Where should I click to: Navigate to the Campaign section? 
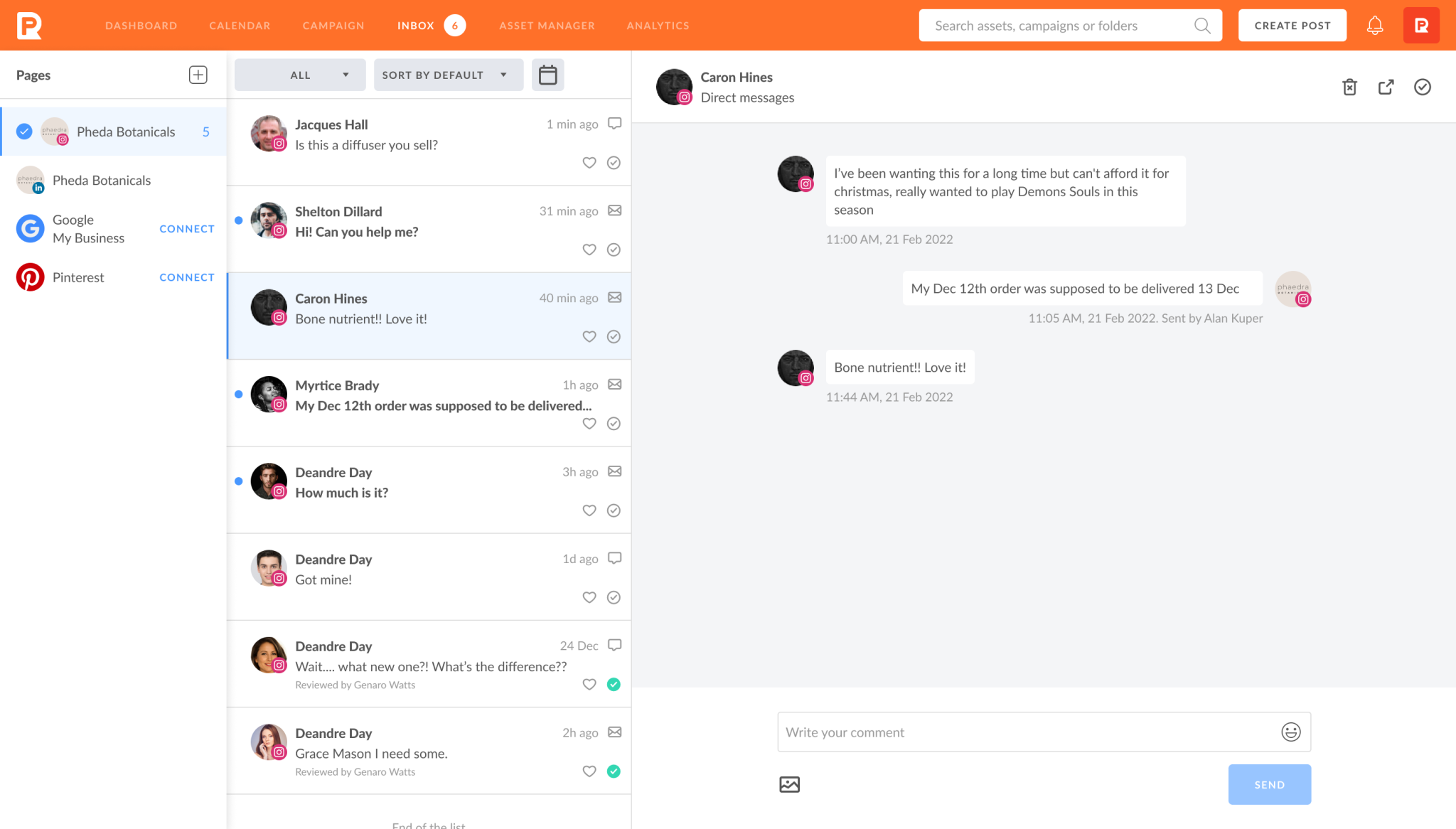[333, 25]
